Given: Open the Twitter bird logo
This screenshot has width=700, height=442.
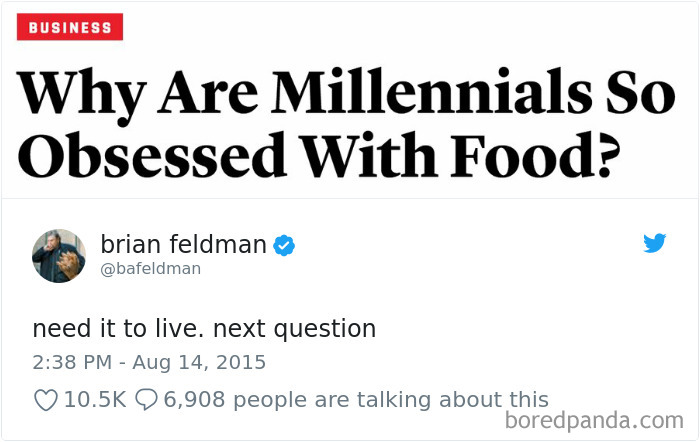Looking at the screenshot, I should 654,243.
